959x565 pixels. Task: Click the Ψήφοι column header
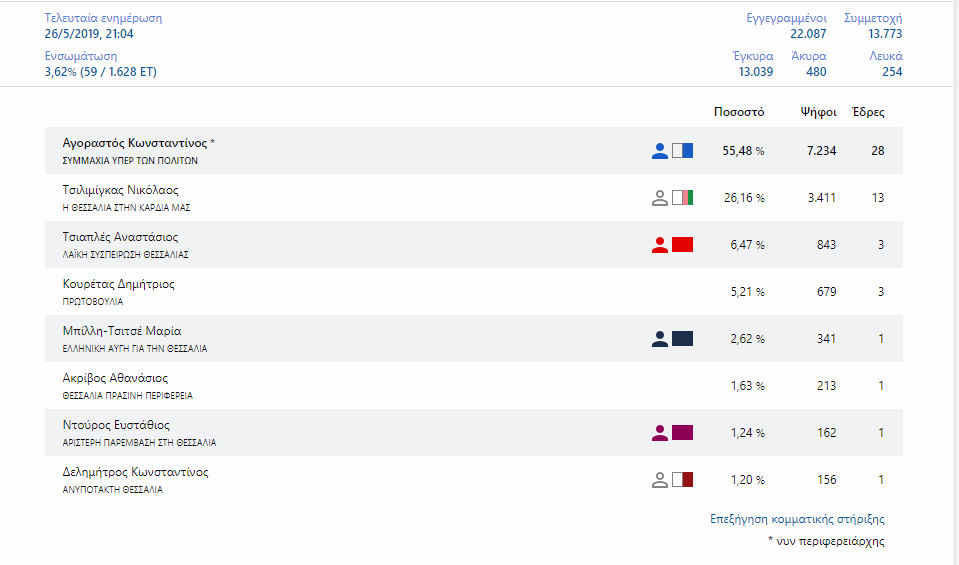point(818,112)
